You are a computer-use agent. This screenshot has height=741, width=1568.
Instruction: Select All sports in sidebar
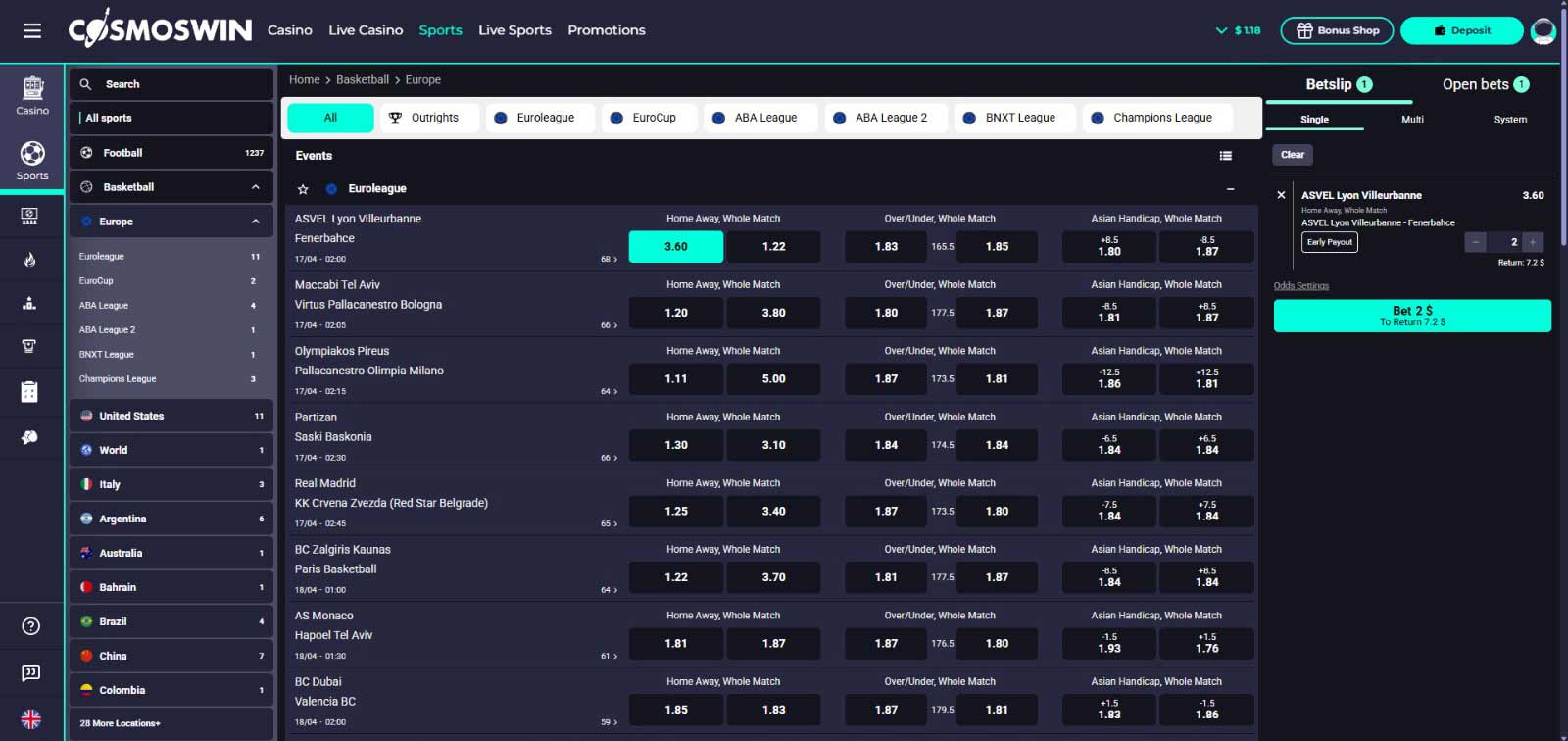click(171, 118)
